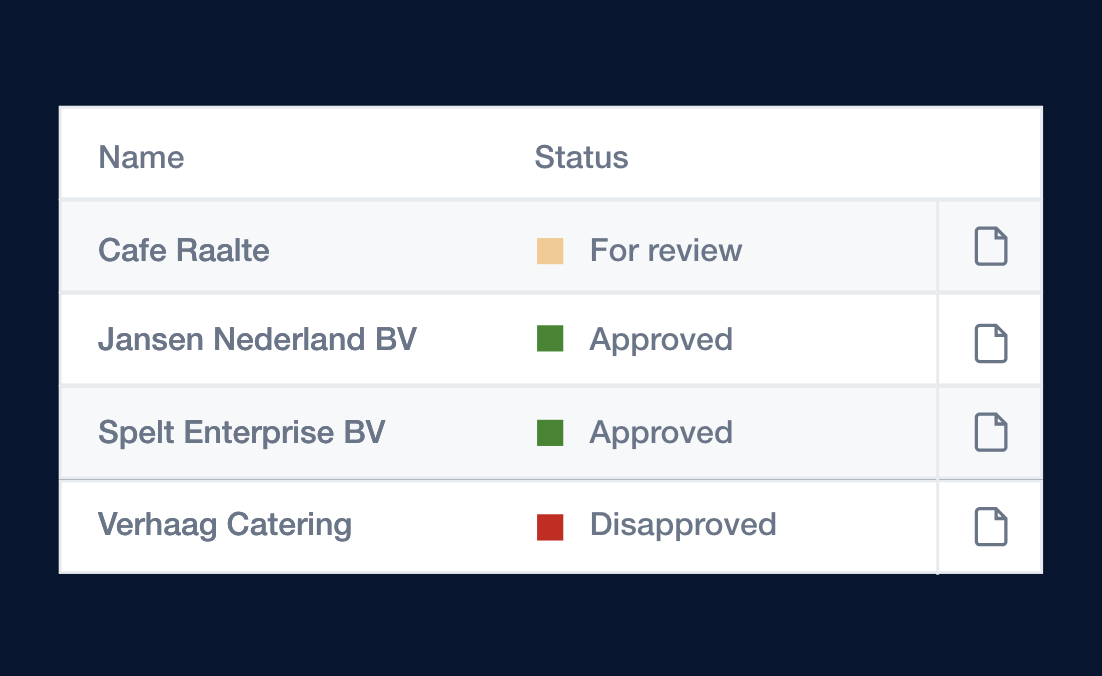Open the document icon for Jansen Nederland BV

[990, 343]
